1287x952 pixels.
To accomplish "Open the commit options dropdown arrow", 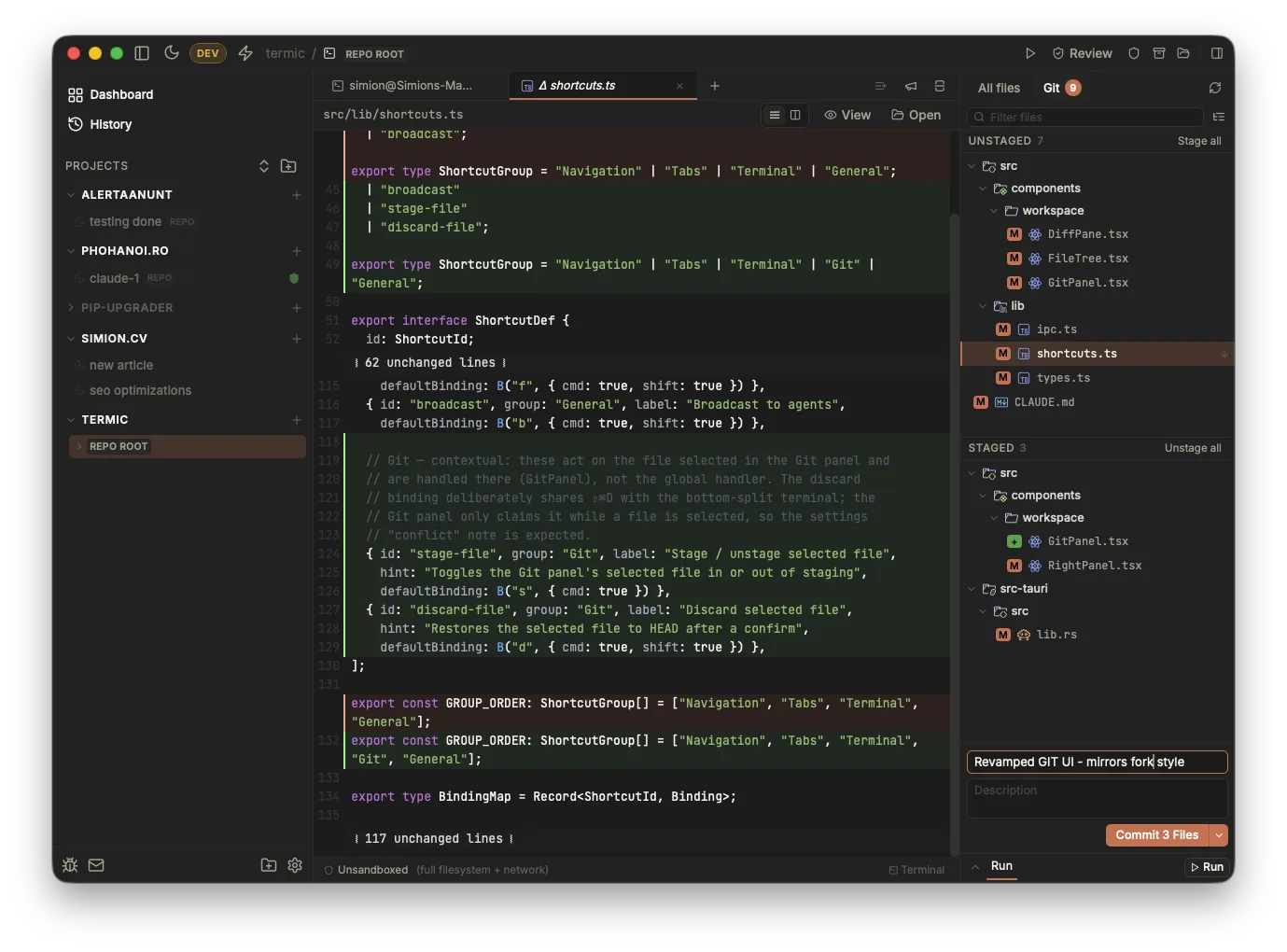I will click(1219, 835).
